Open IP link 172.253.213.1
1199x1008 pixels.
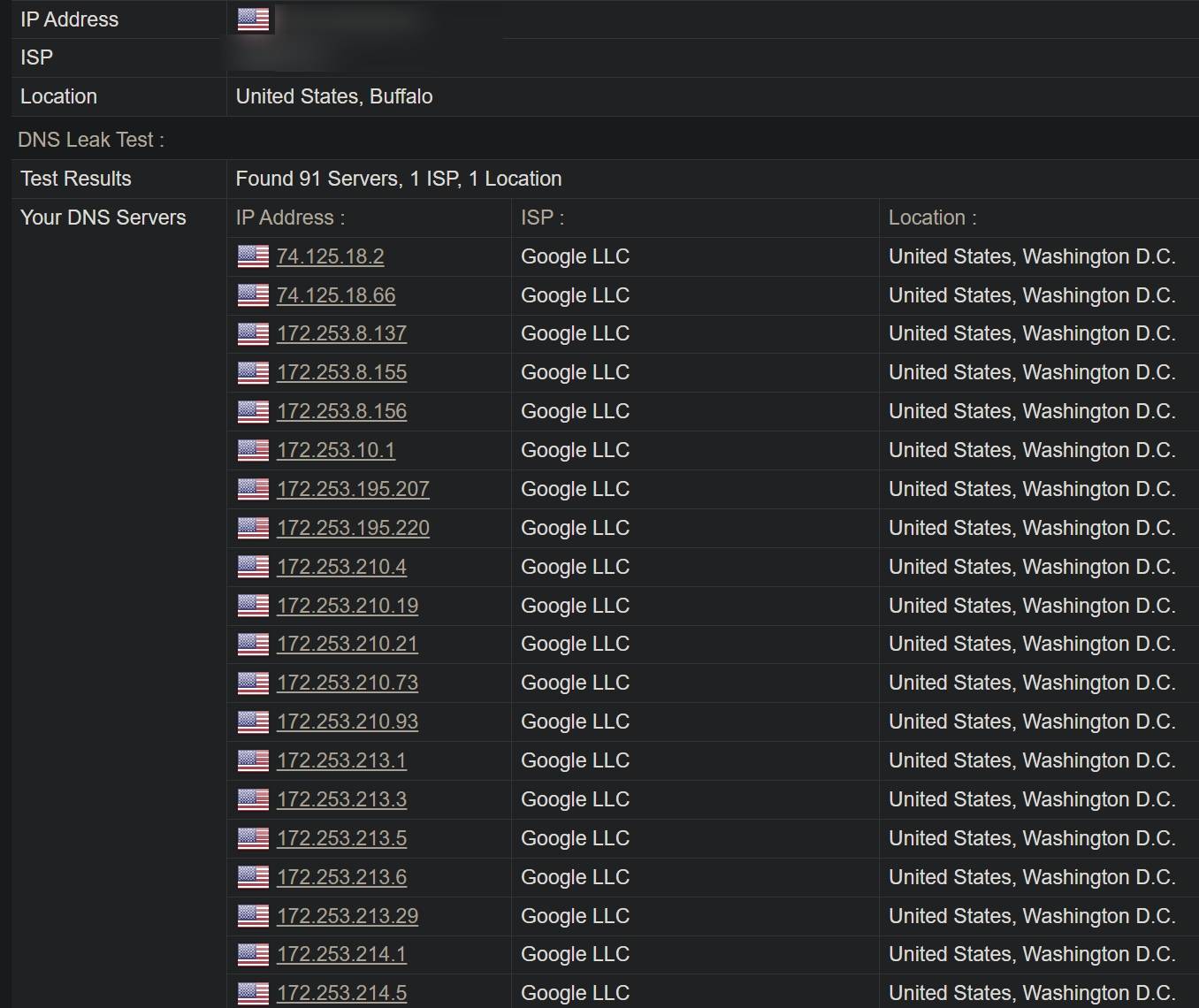(341, 760)
